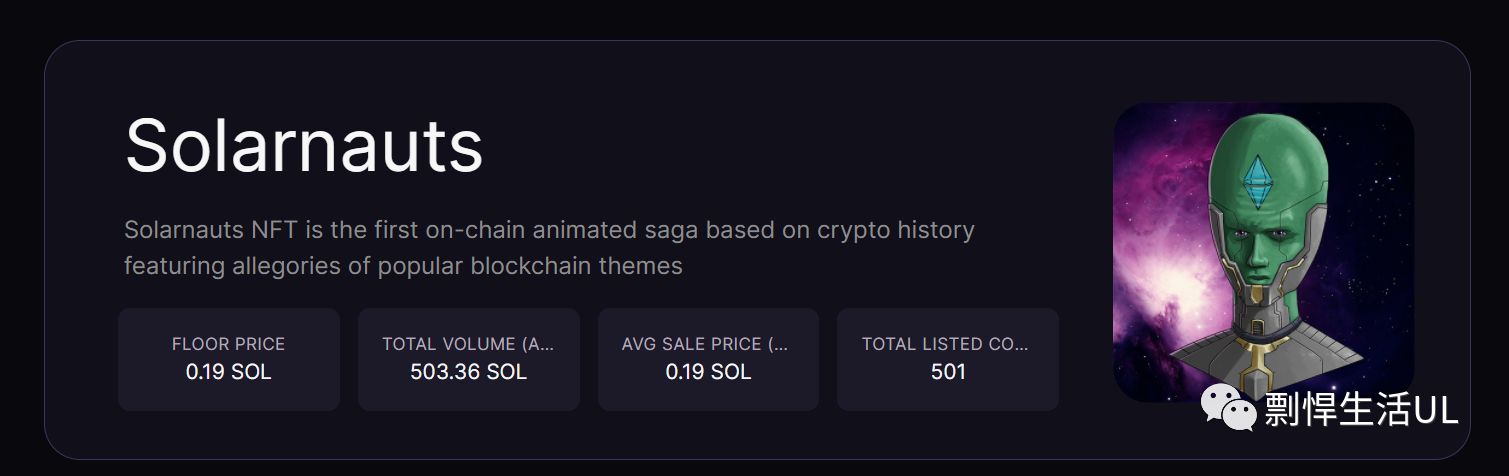Click the truncated AVG SALE PRICE (... label
The height and width of the screenshot is (476, 1509).
pos(705,344)
